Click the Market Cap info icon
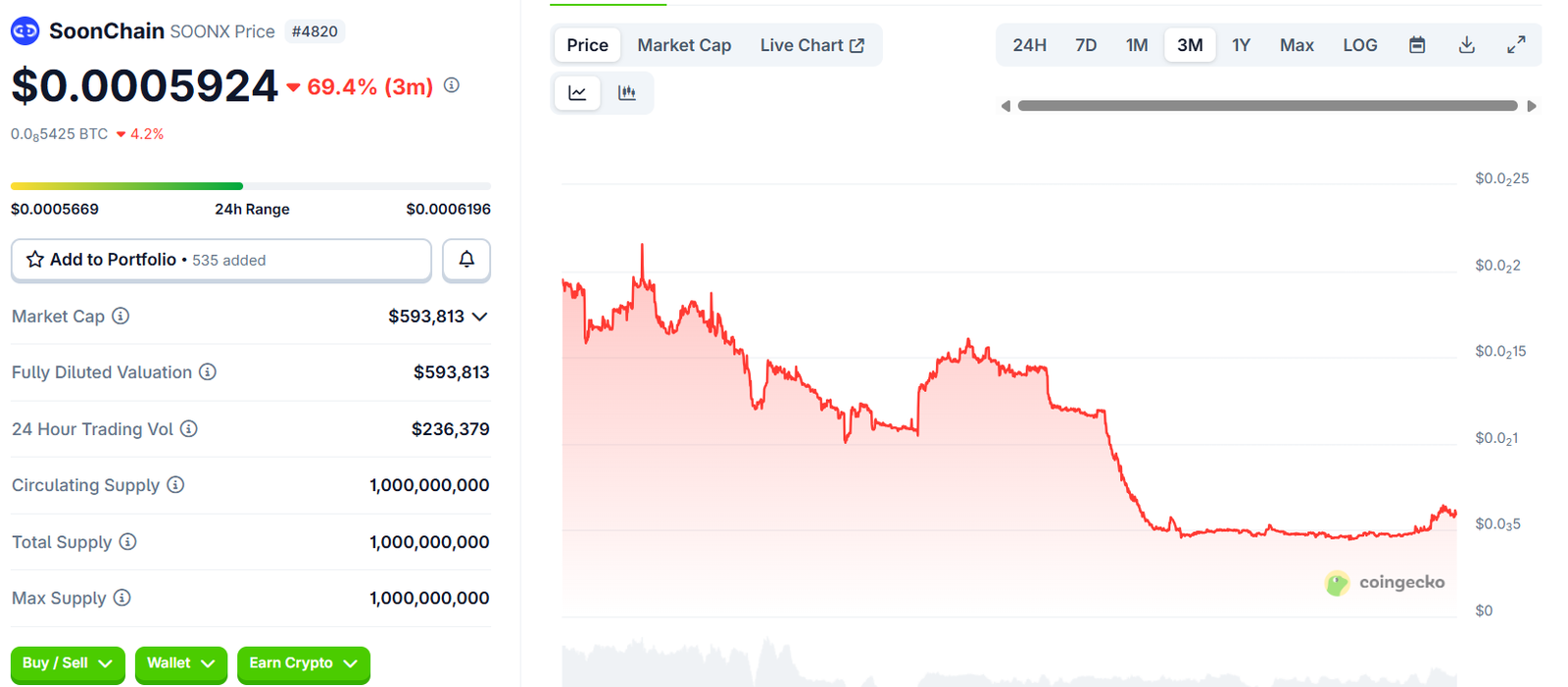 [x=121, y=316]
